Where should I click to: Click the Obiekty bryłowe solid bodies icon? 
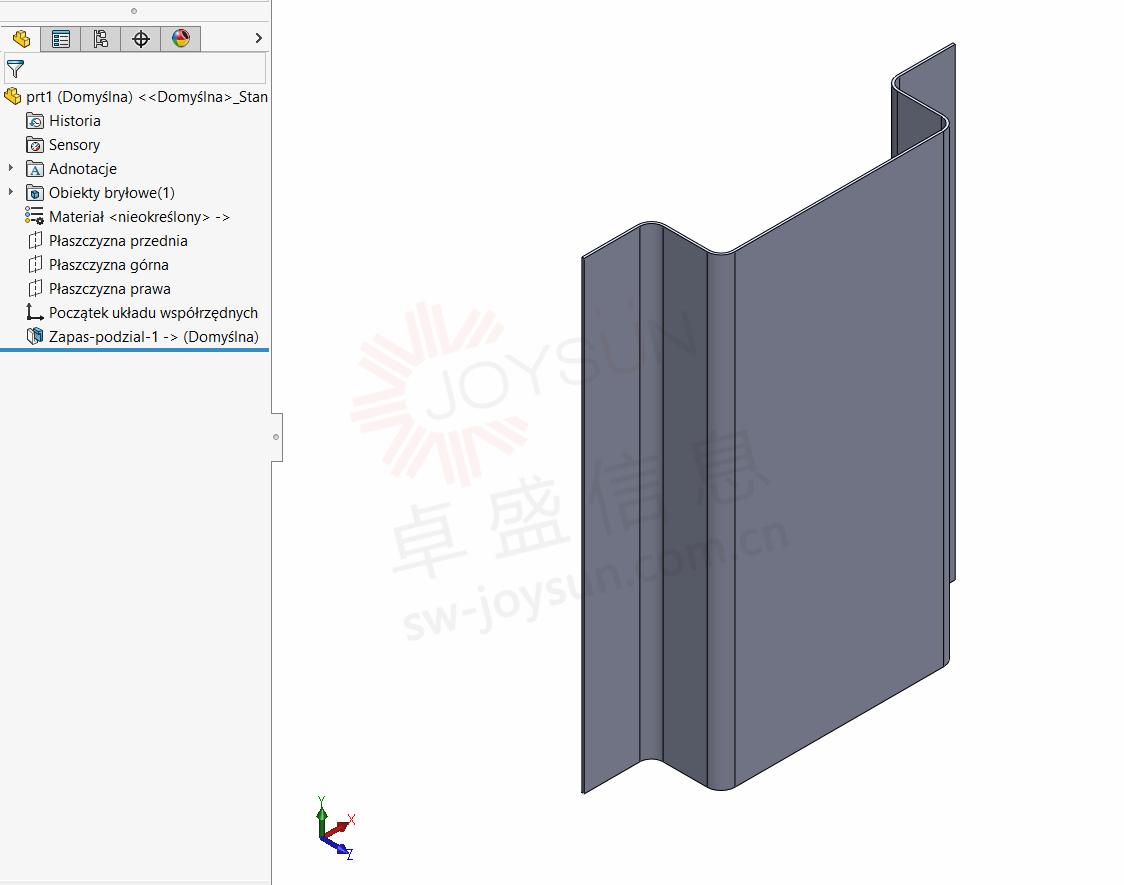(34, 193)
